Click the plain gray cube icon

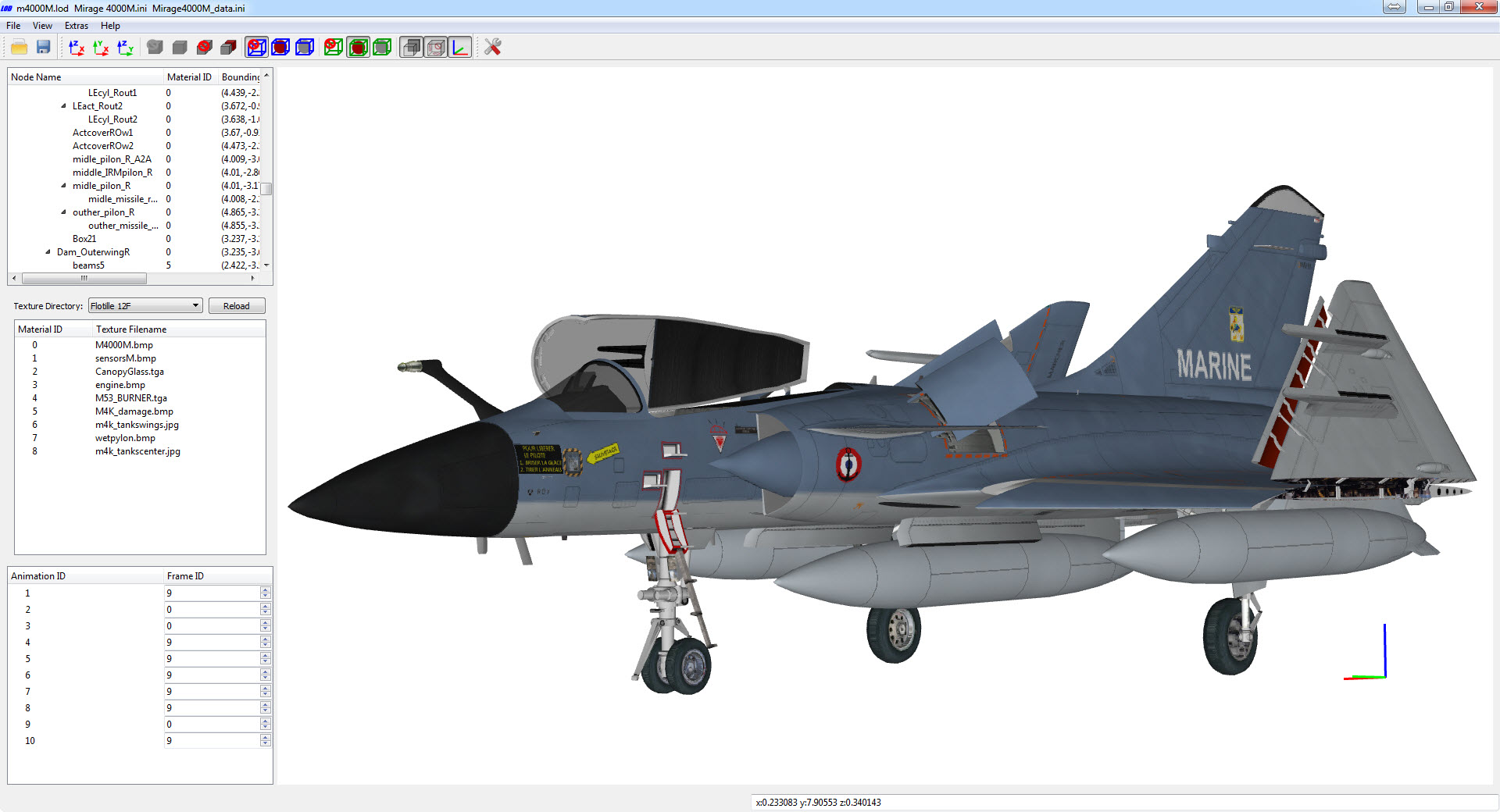(180, 48)
